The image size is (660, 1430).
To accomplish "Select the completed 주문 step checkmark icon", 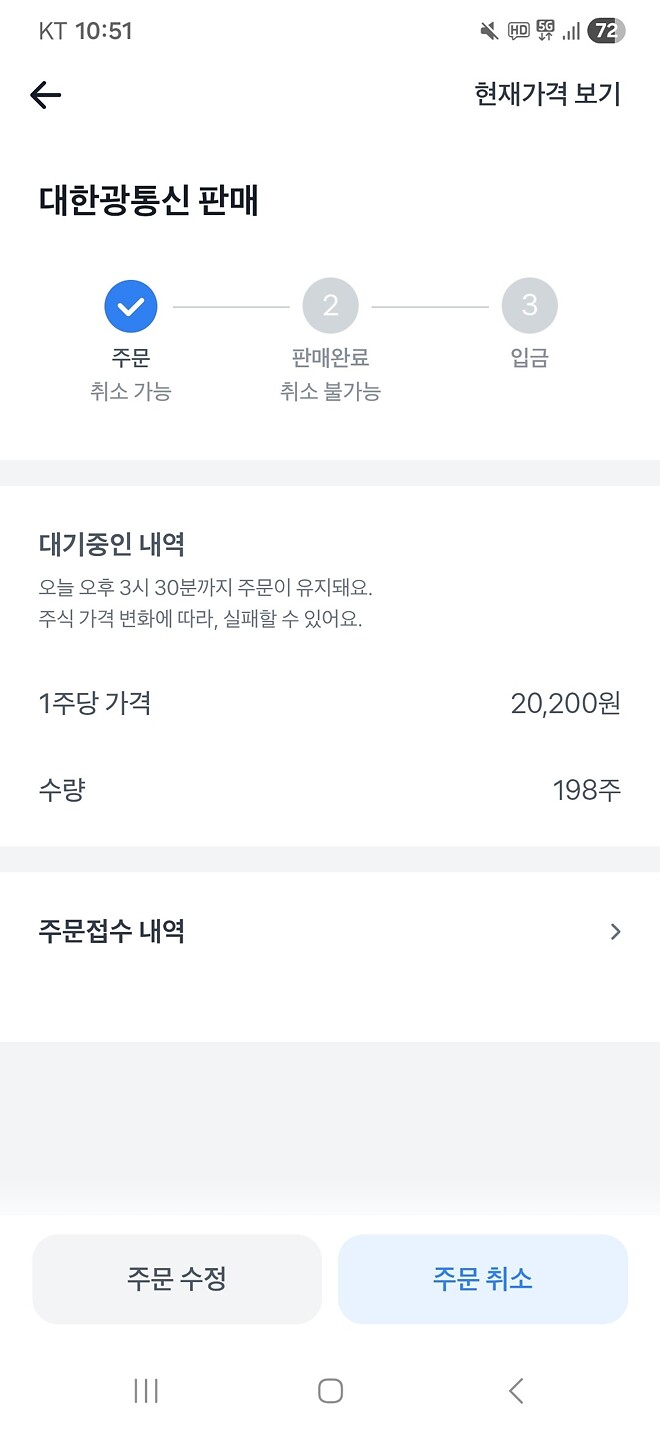I will 129,305.
